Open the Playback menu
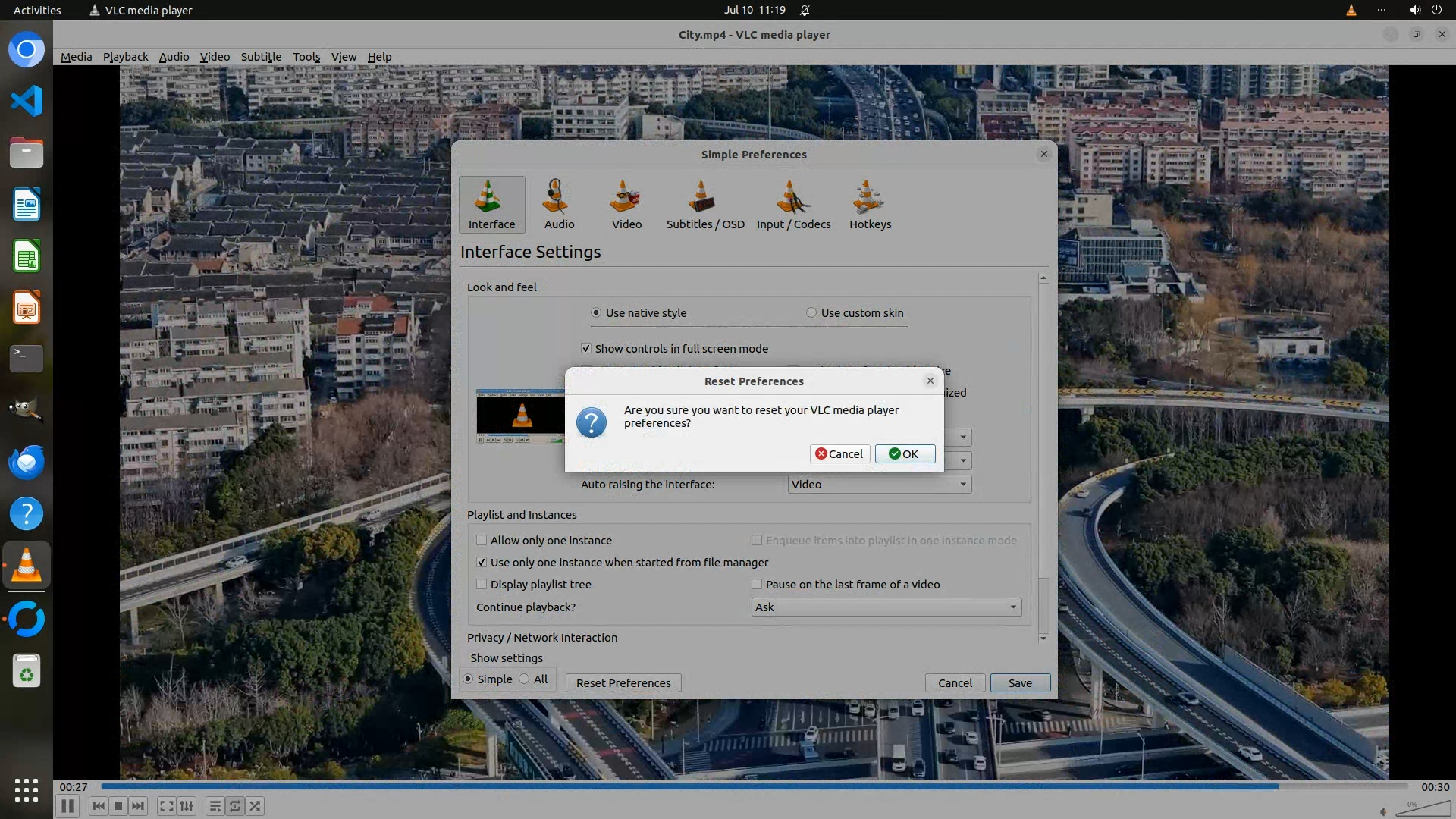The height and width of the screenshot is (819, 1456). pos(125,57)
